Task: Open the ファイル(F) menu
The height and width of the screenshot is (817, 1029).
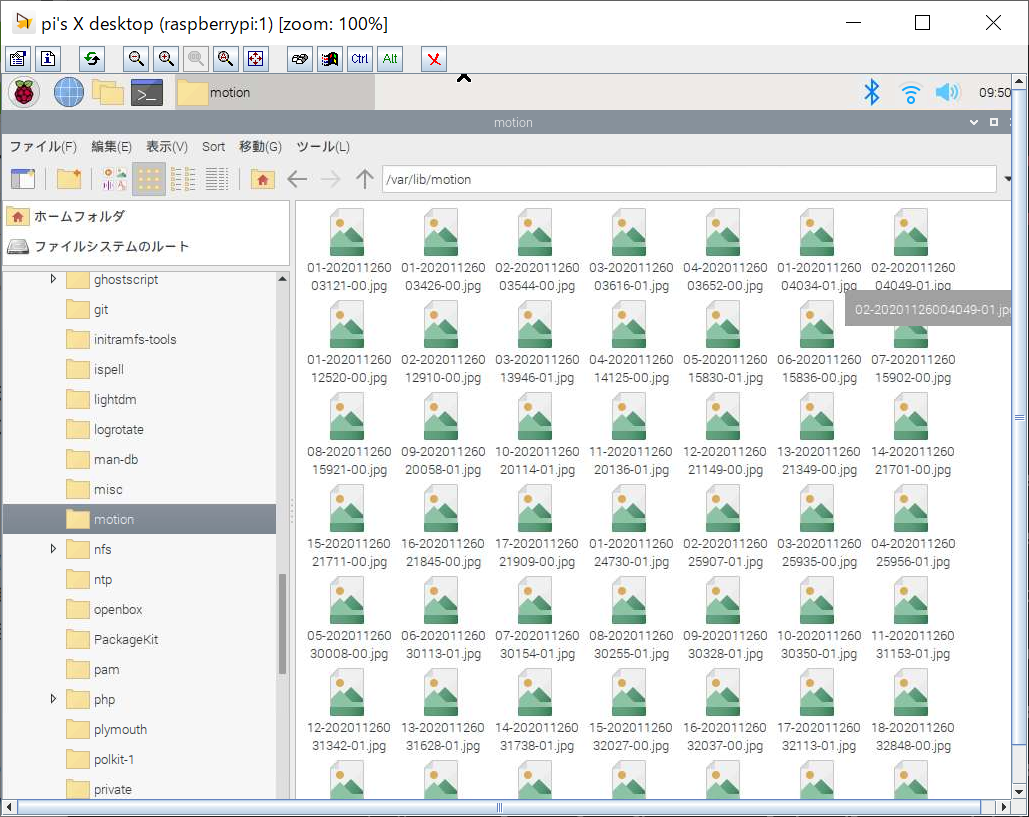Action: [43, 147]
